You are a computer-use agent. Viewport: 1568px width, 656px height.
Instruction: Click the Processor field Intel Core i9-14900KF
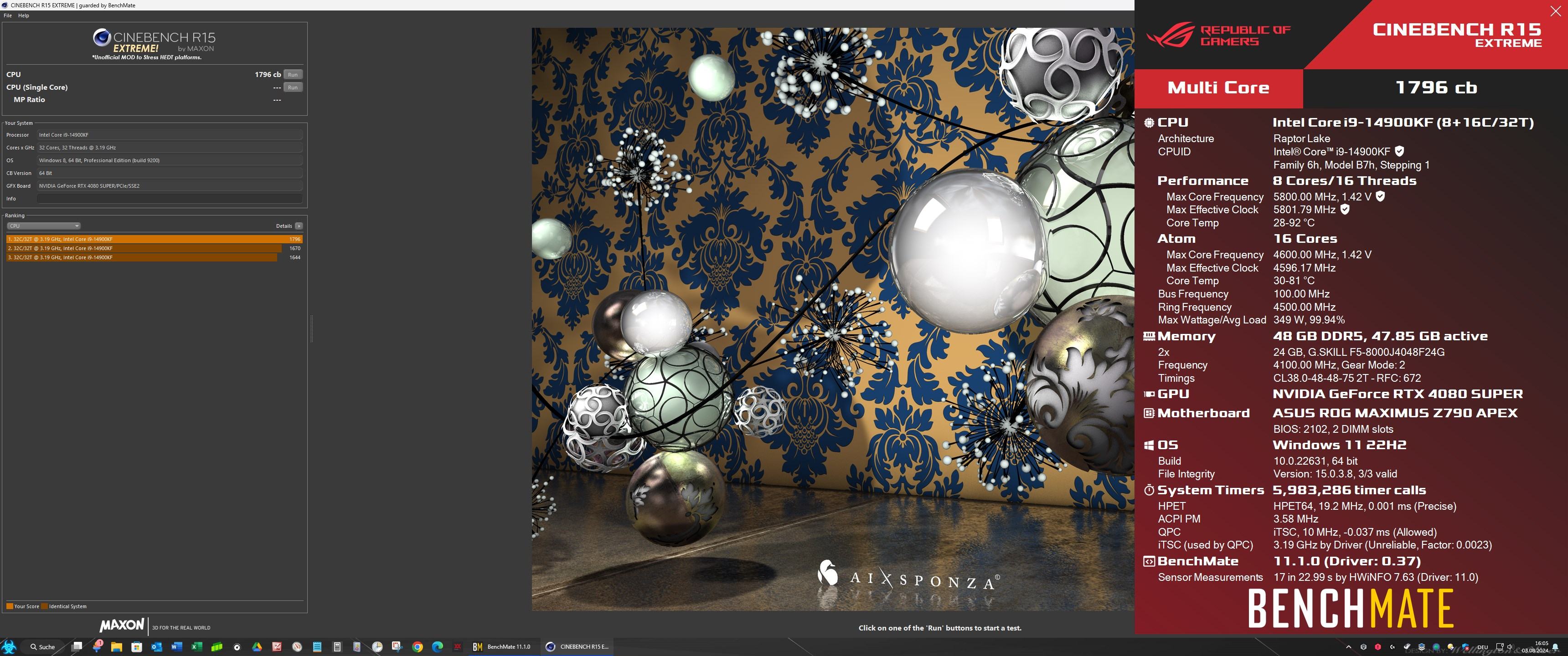pyautogui.click(x=170, y=134)
